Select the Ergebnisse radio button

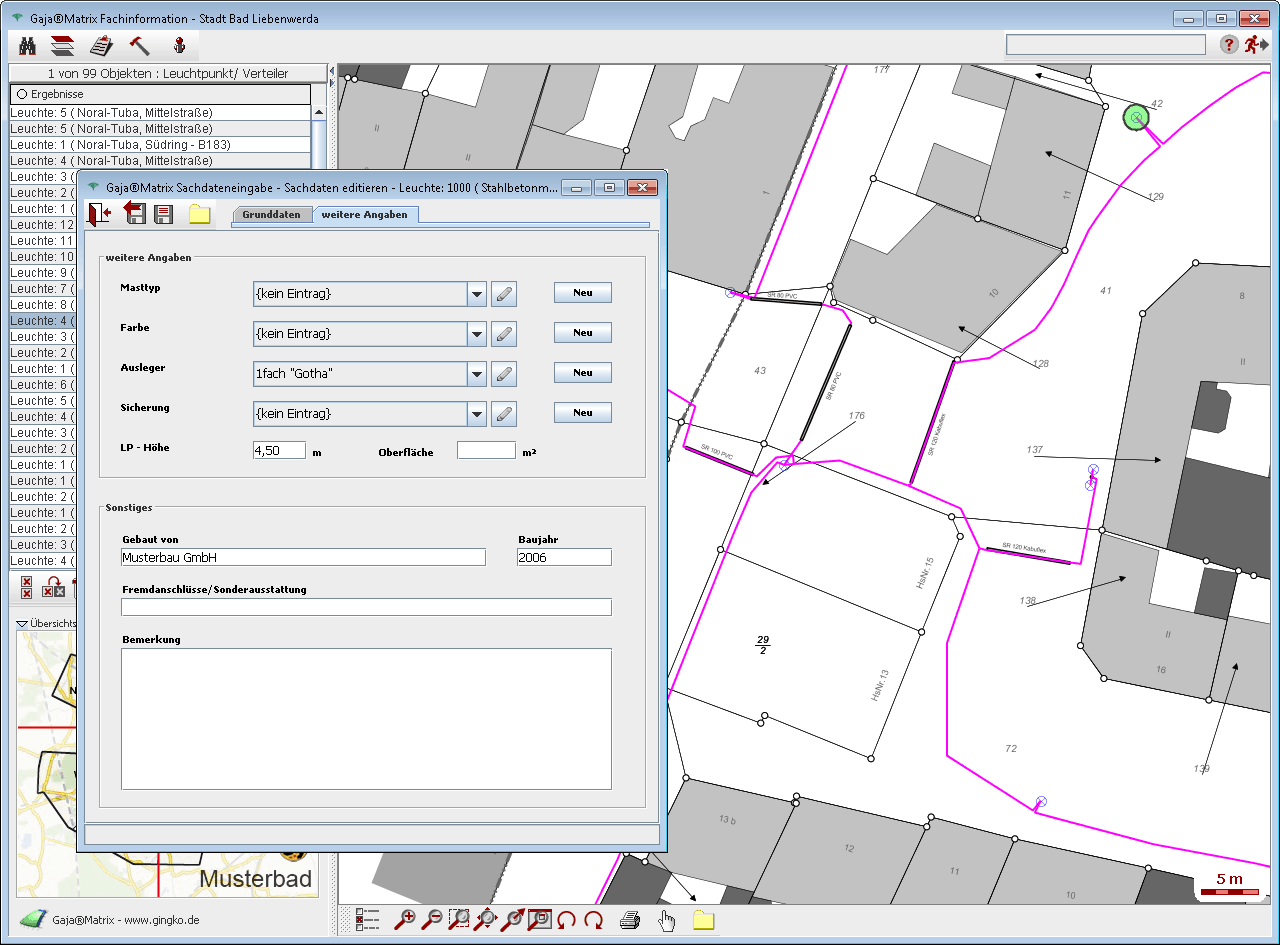click(x=21, y=94)
